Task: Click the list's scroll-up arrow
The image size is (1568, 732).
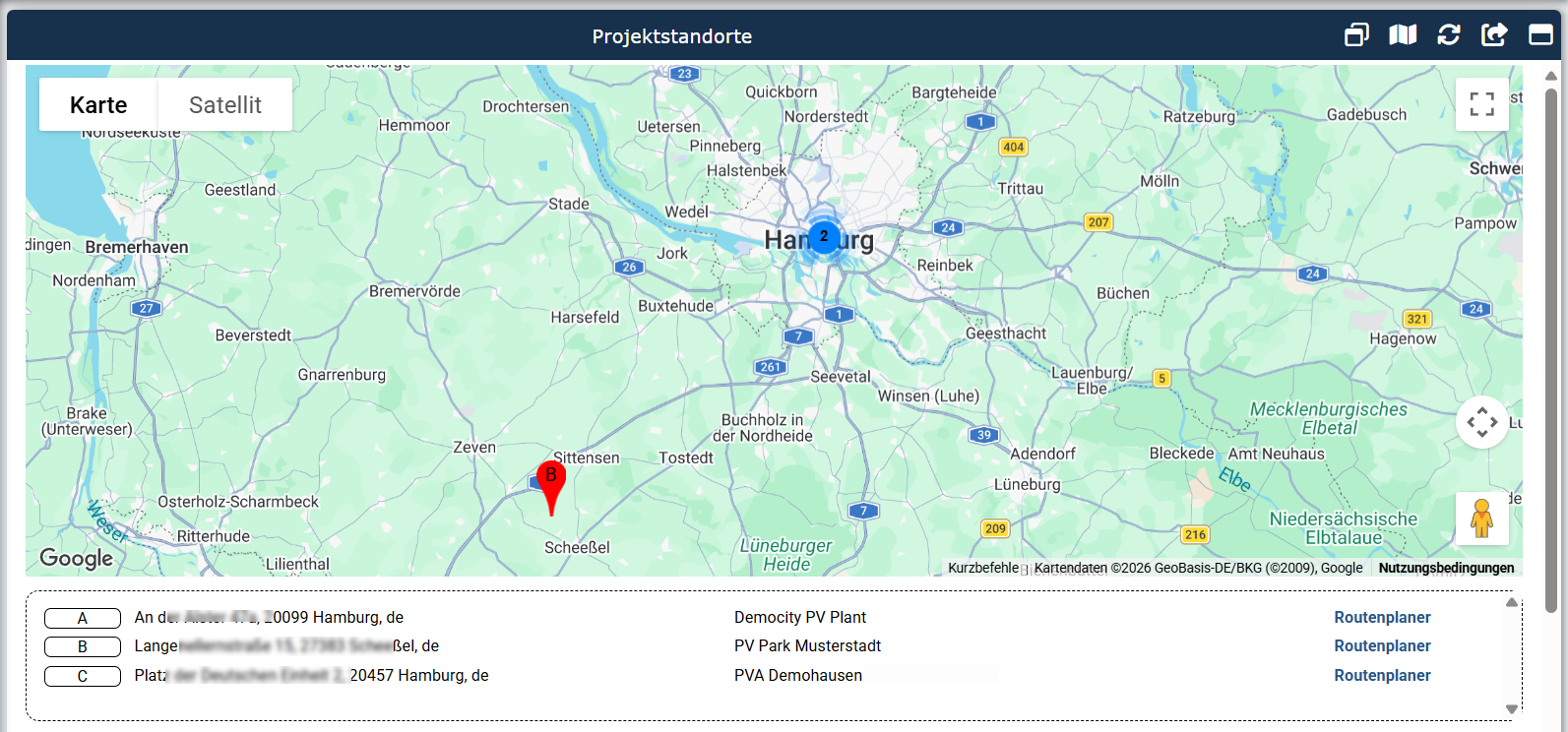Action: tap(1512, 602)
